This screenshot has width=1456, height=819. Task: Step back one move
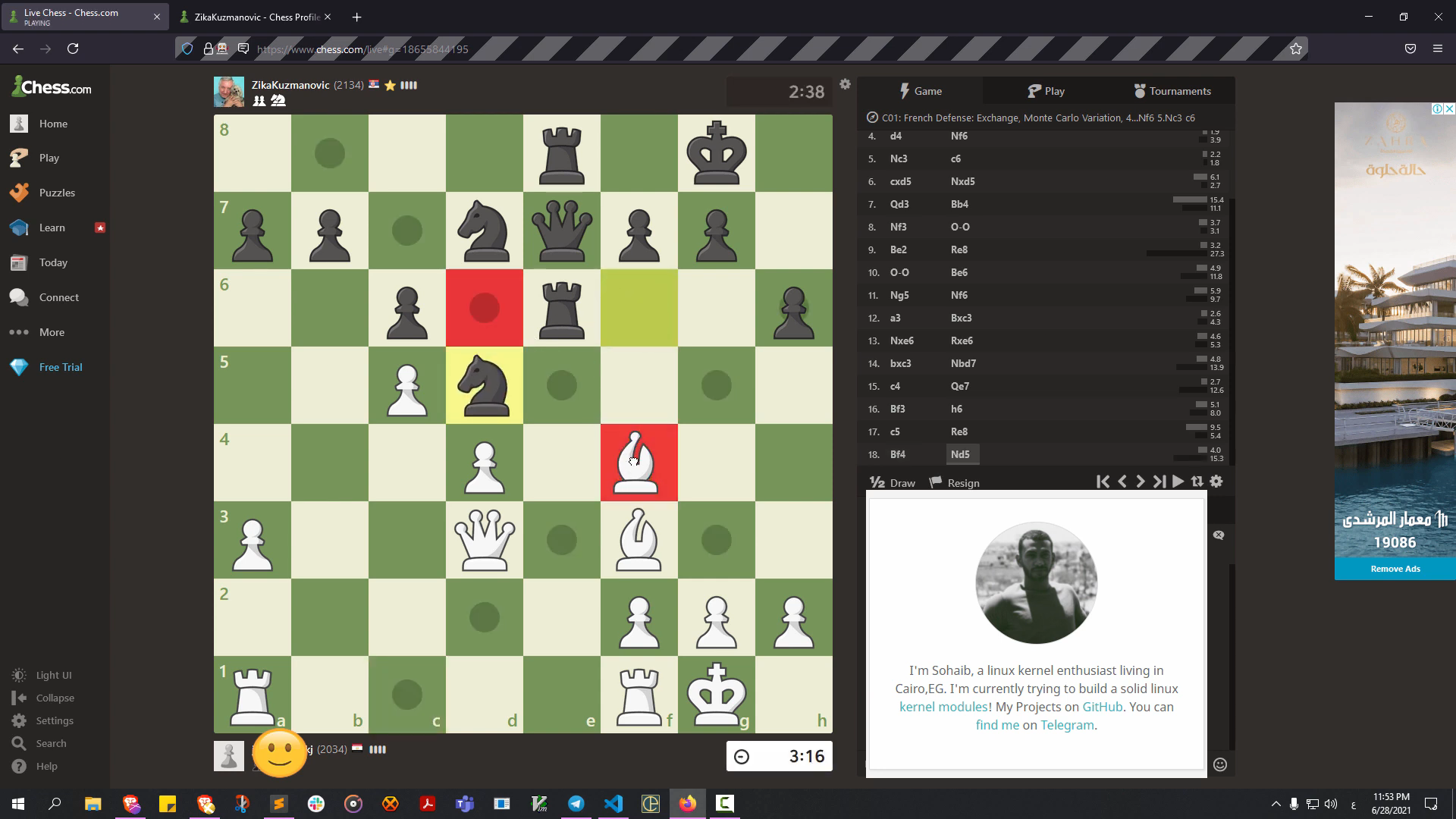1122,482
